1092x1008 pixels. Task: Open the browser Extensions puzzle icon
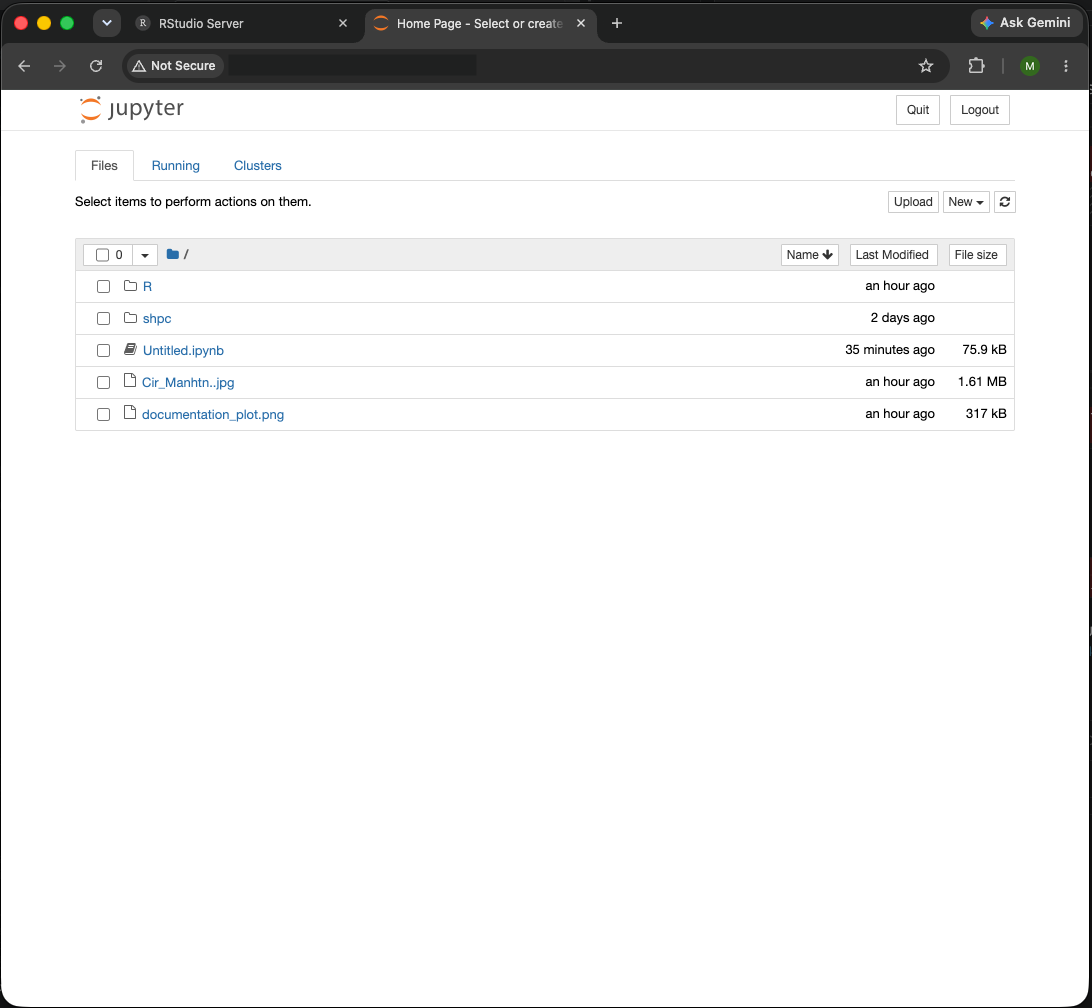[976, 65]
